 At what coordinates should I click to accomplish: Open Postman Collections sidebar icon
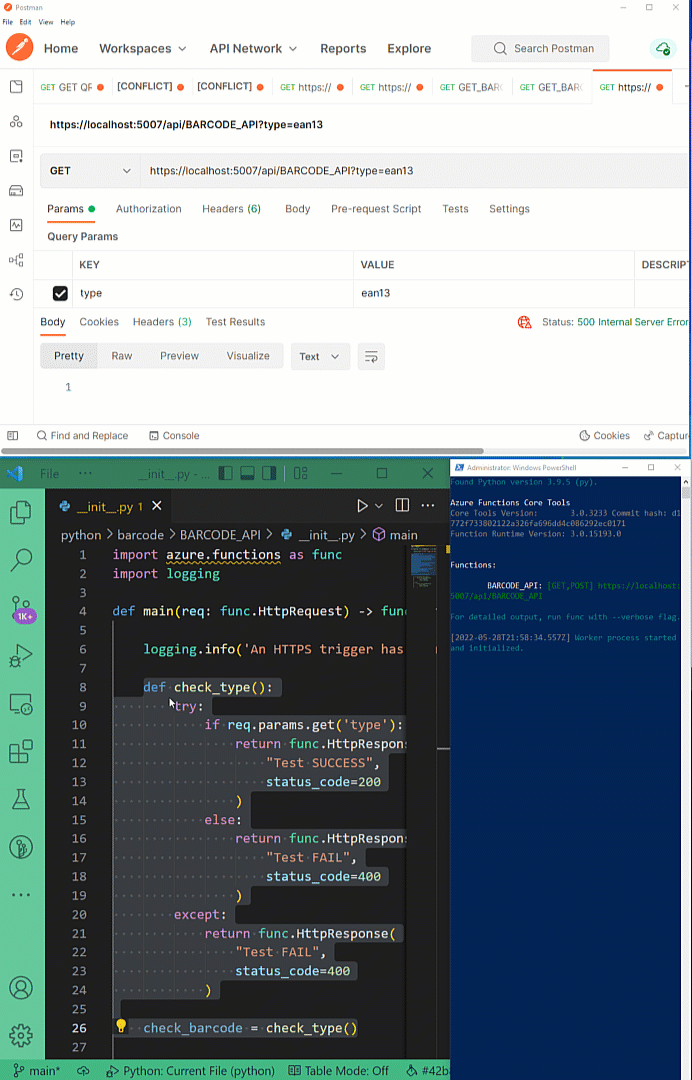(x=16, y=87)
